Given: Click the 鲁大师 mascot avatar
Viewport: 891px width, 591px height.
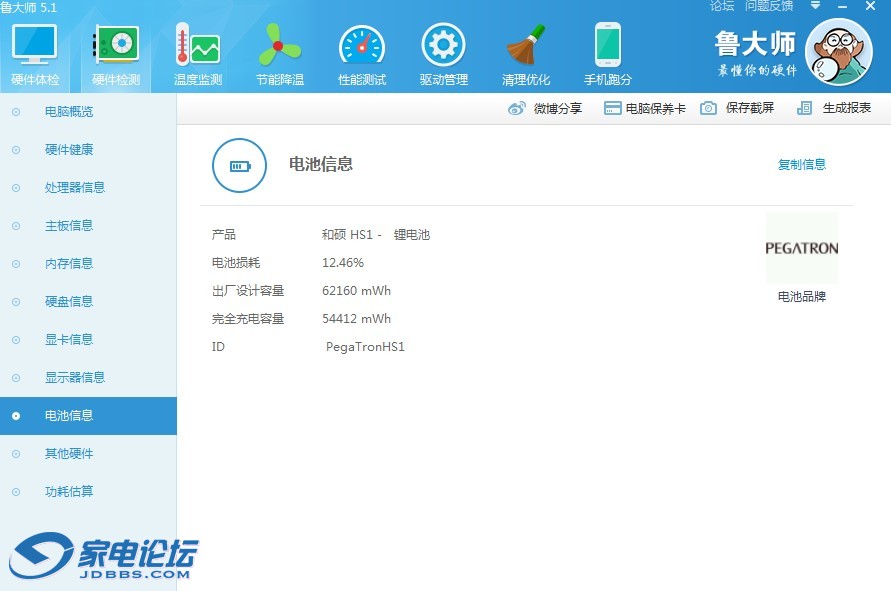Looking at the screenshot, I should (839, 52).
